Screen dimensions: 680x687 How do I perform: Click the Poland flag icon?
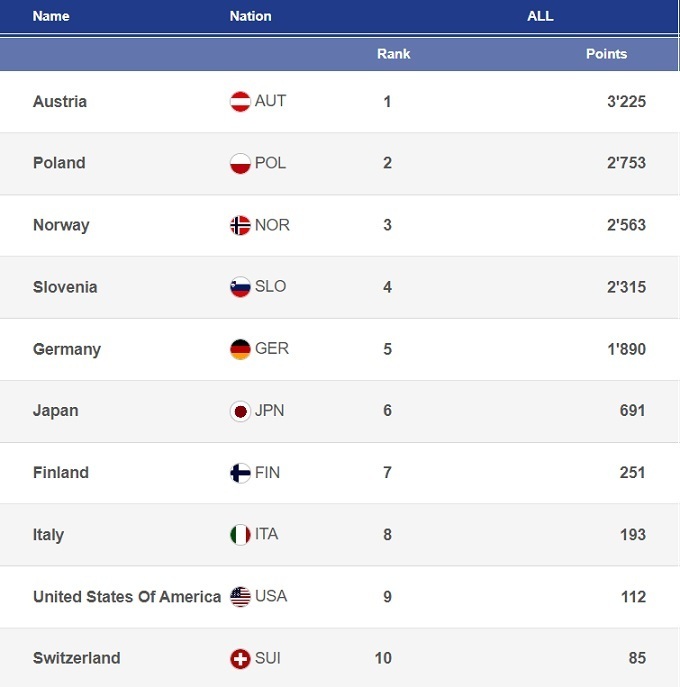coord(240,164)
